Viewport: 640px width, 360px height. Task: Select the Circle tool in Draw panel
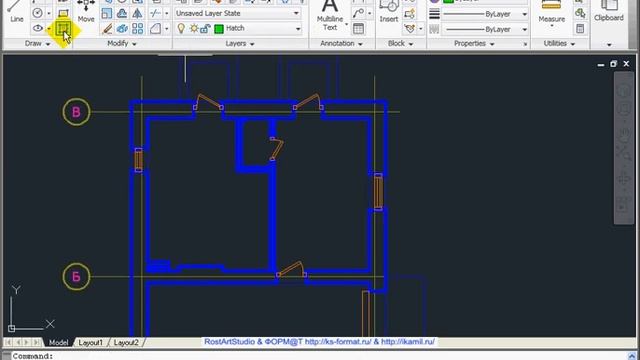point(38,13)
